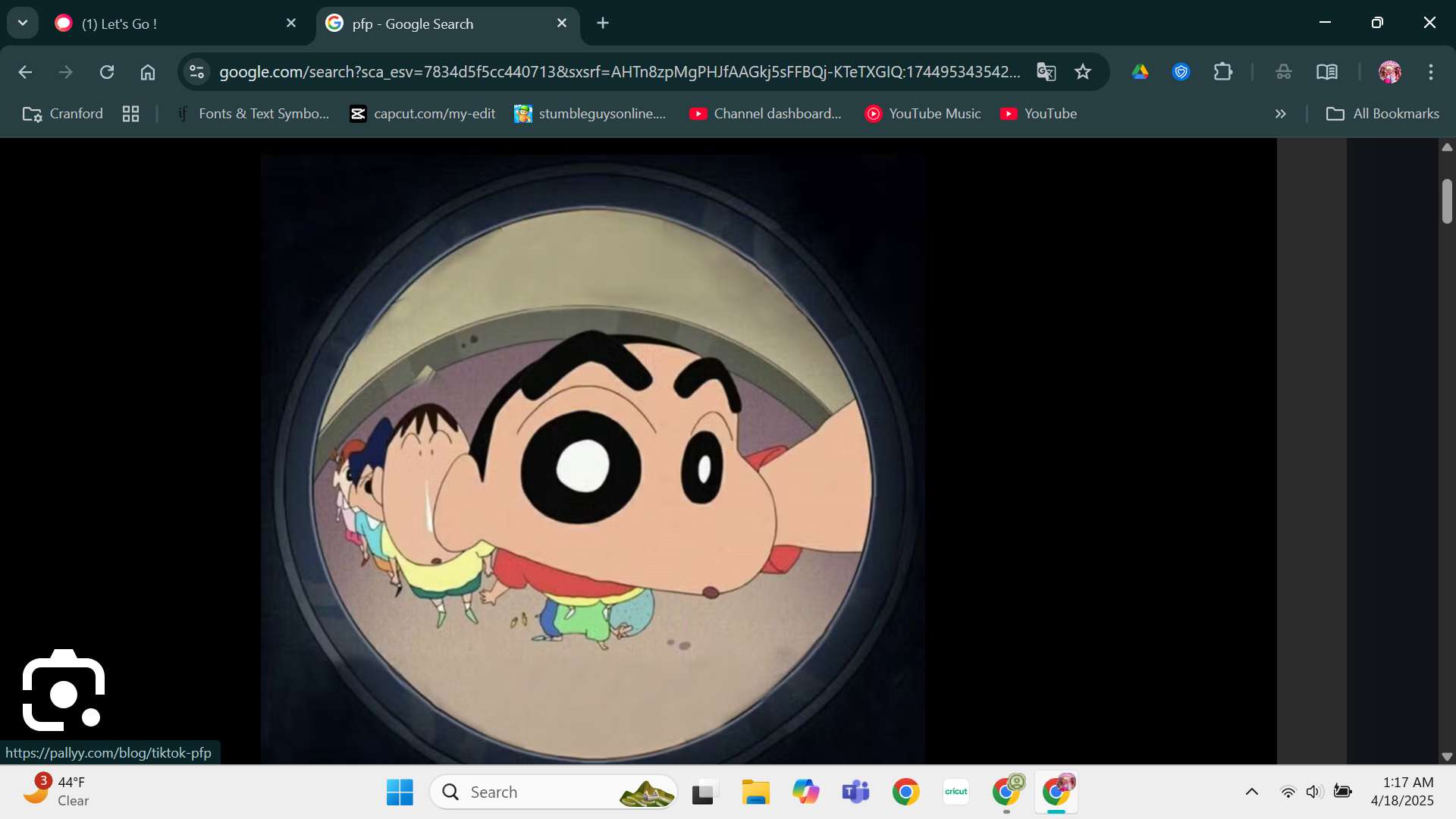Expand the system tray hidden icons
Screen dimensions: 1456x819
tap(1252, 792)
